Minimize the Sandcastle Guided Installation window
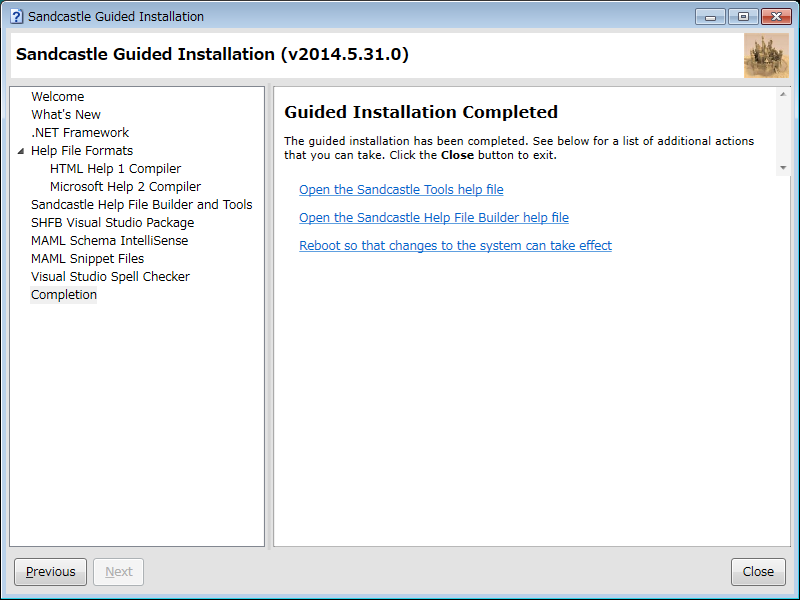 (710, 17)
